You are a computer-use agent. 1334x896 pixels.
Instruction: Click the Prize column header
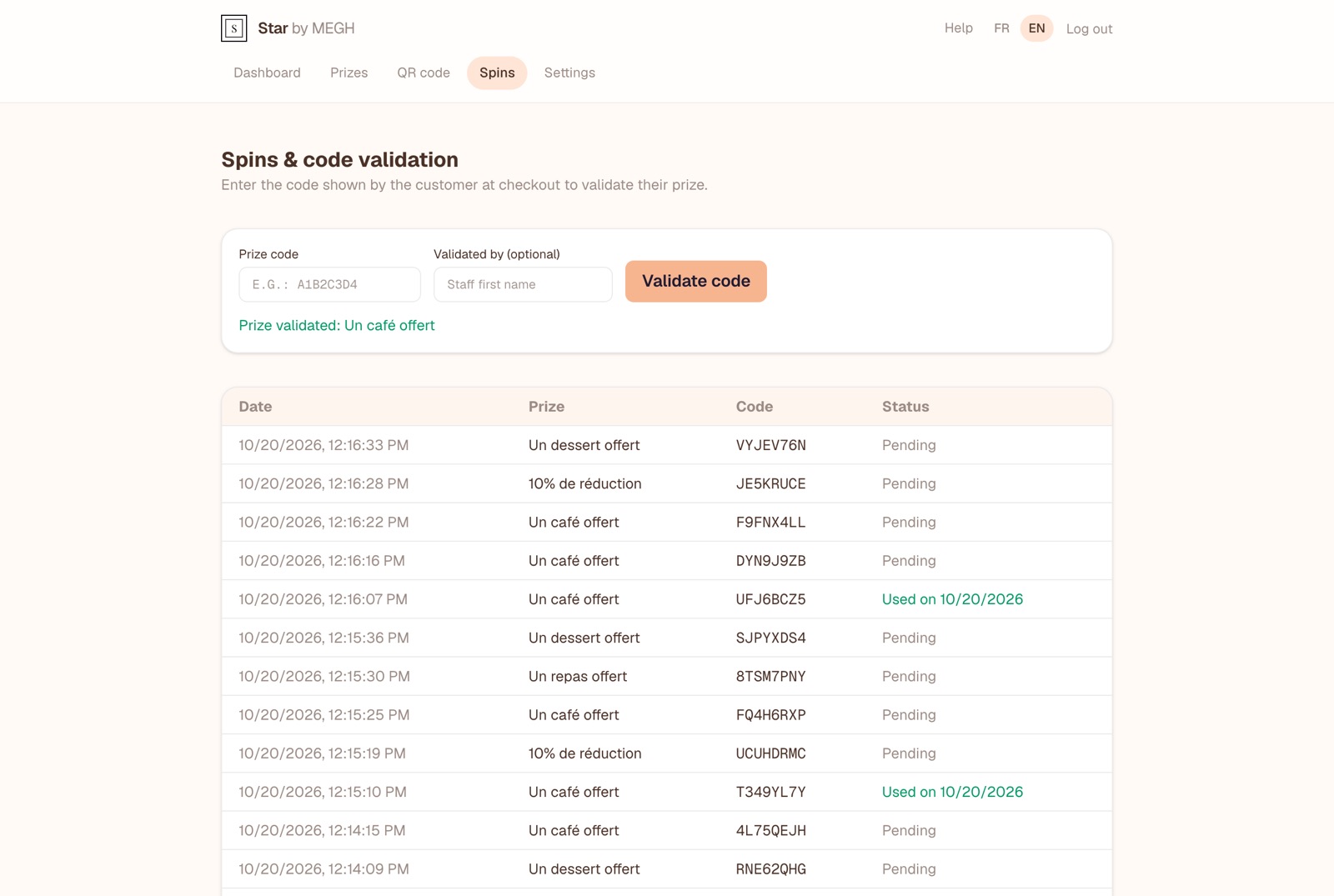(546, 407)
